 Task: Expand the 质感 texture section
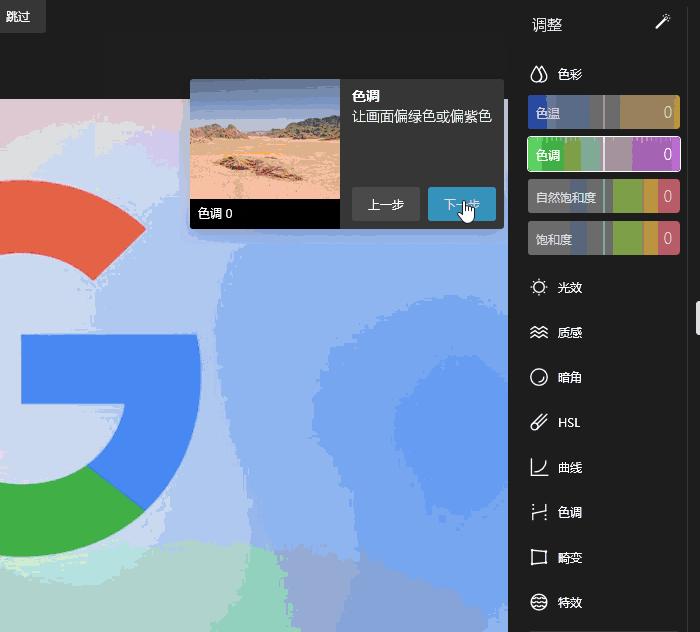click(570, 333)
